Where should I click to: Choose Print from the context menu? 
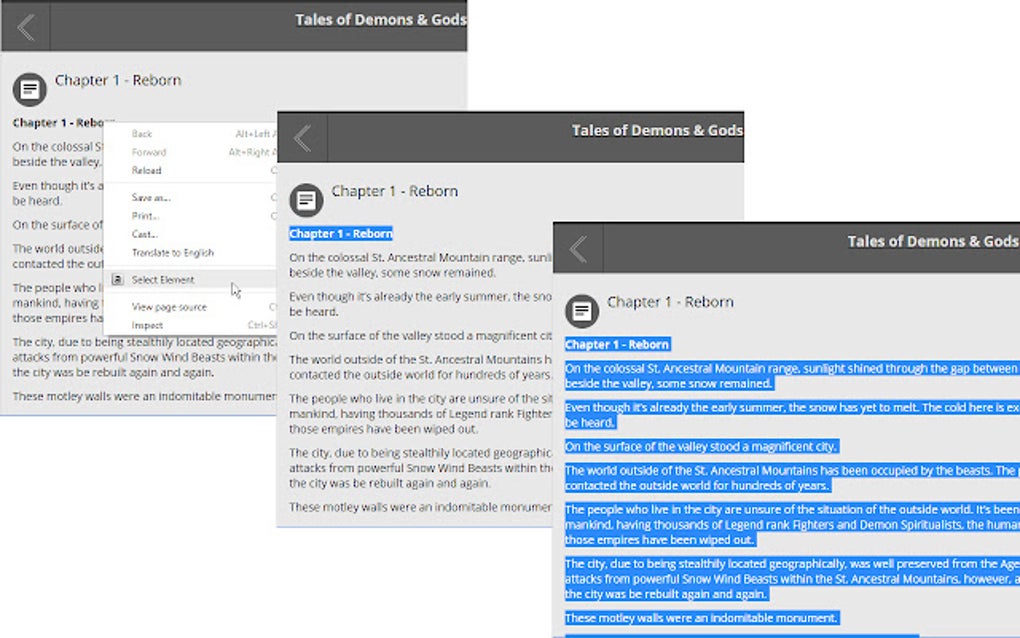coord(143,215)
